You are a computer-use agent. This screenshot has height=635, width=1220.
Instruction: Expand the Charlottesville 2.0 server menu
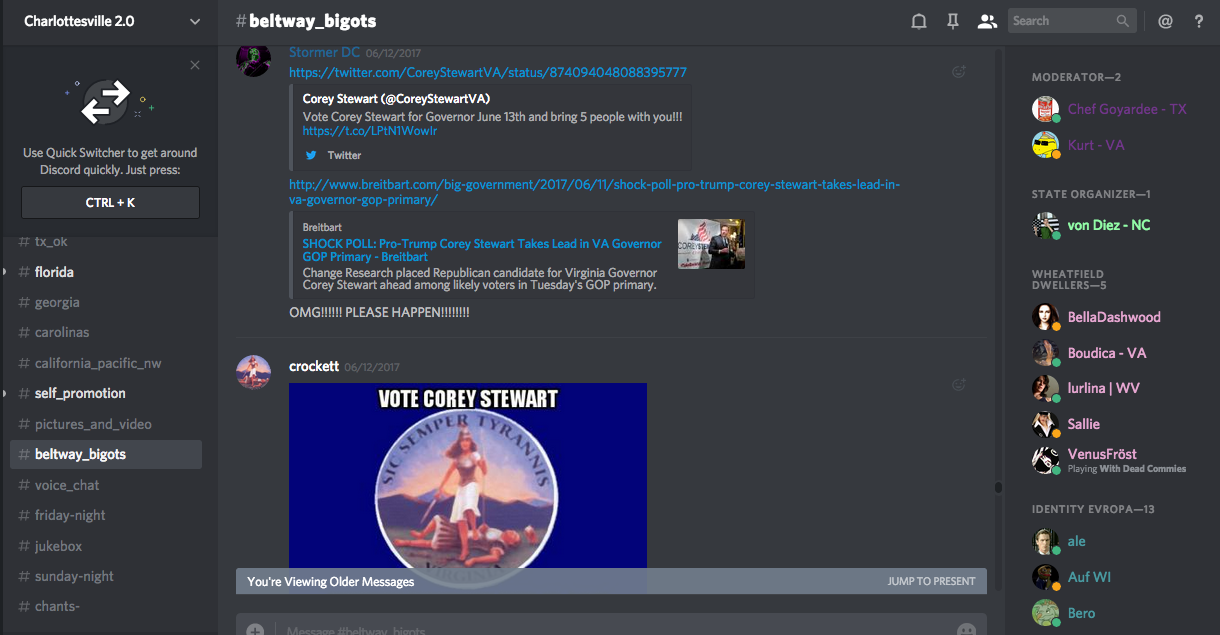(194, 21)
